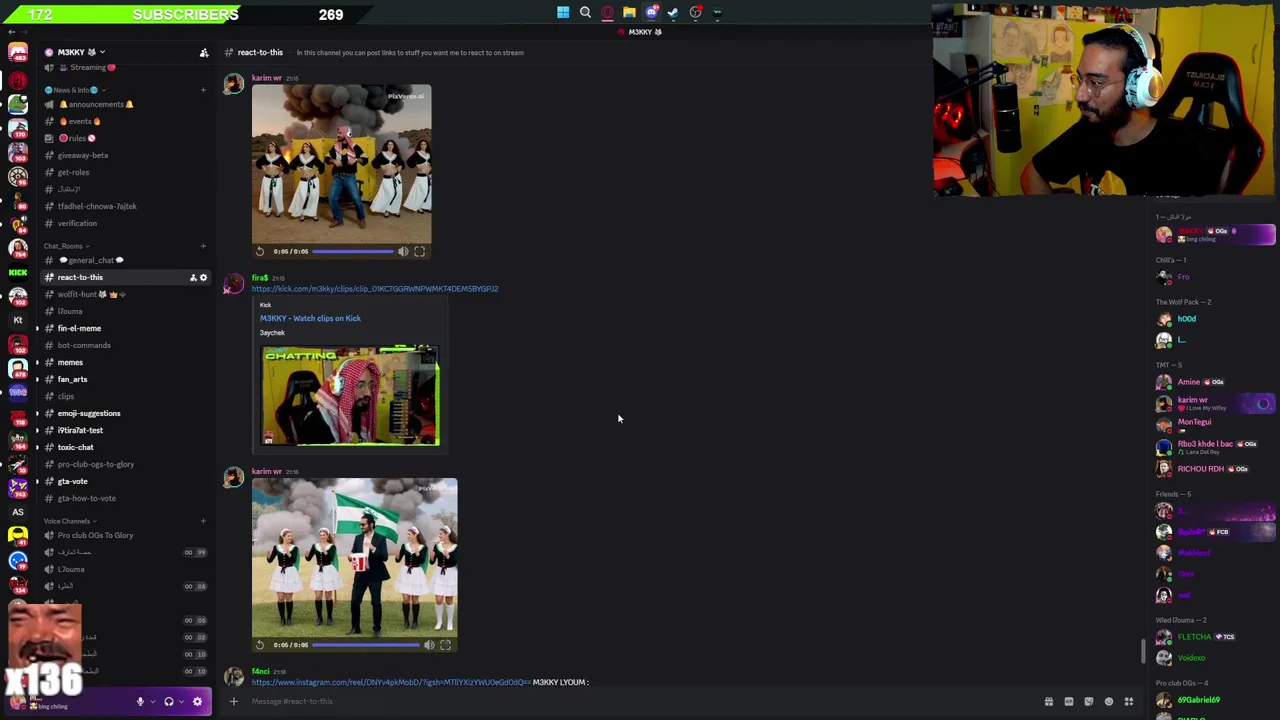Play the flag dancers video thumbnail

[x=355, y=557]
